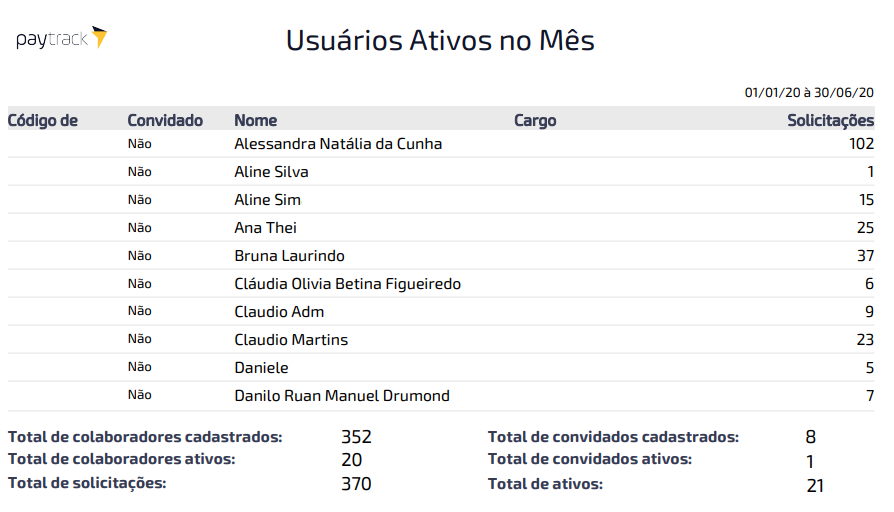
Task: Click the Aline Sim entry
Action: pos(267,200)
